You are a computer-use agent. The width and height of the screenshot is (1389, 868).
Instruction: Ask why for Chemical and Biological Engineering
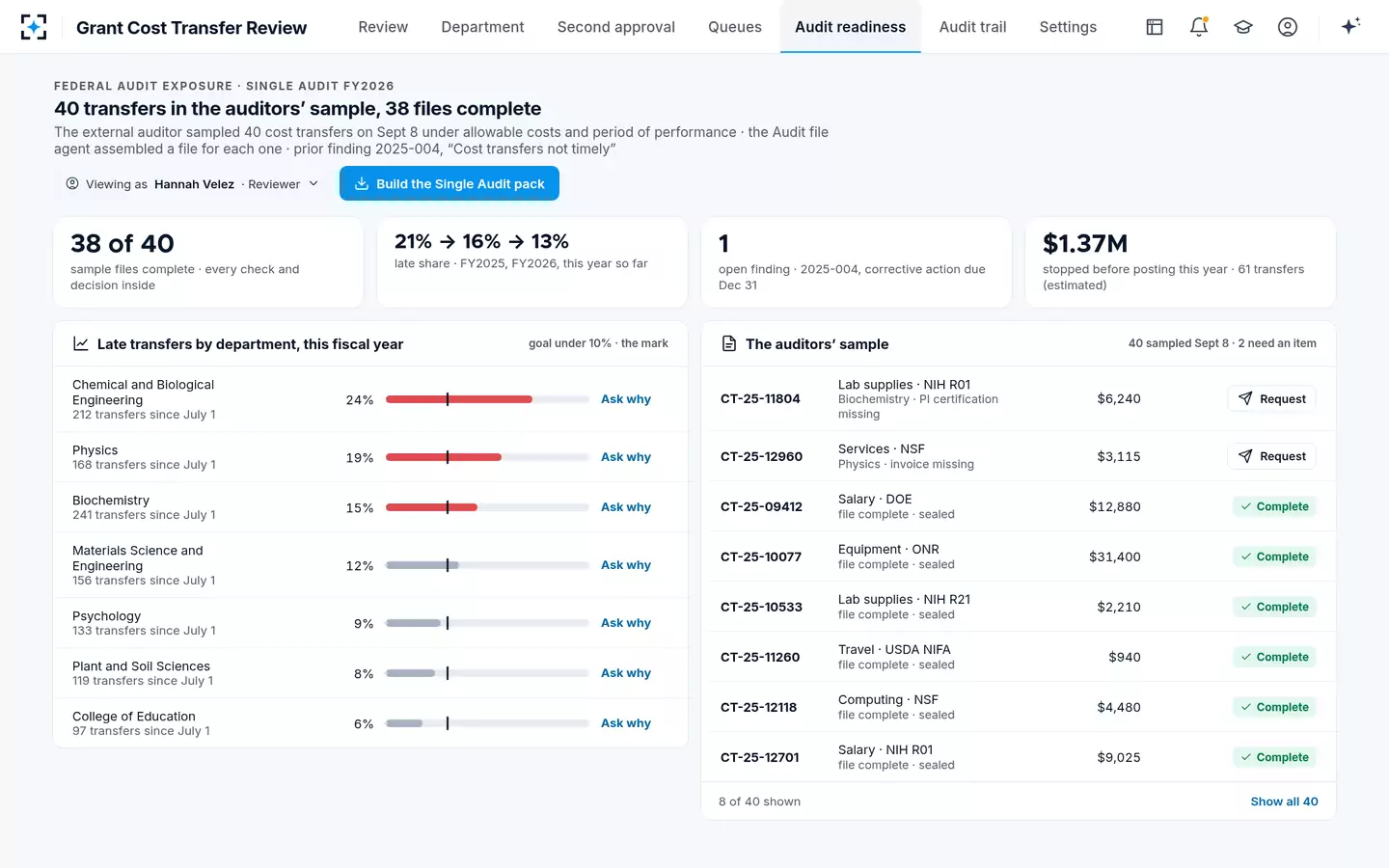click(626, 399)
